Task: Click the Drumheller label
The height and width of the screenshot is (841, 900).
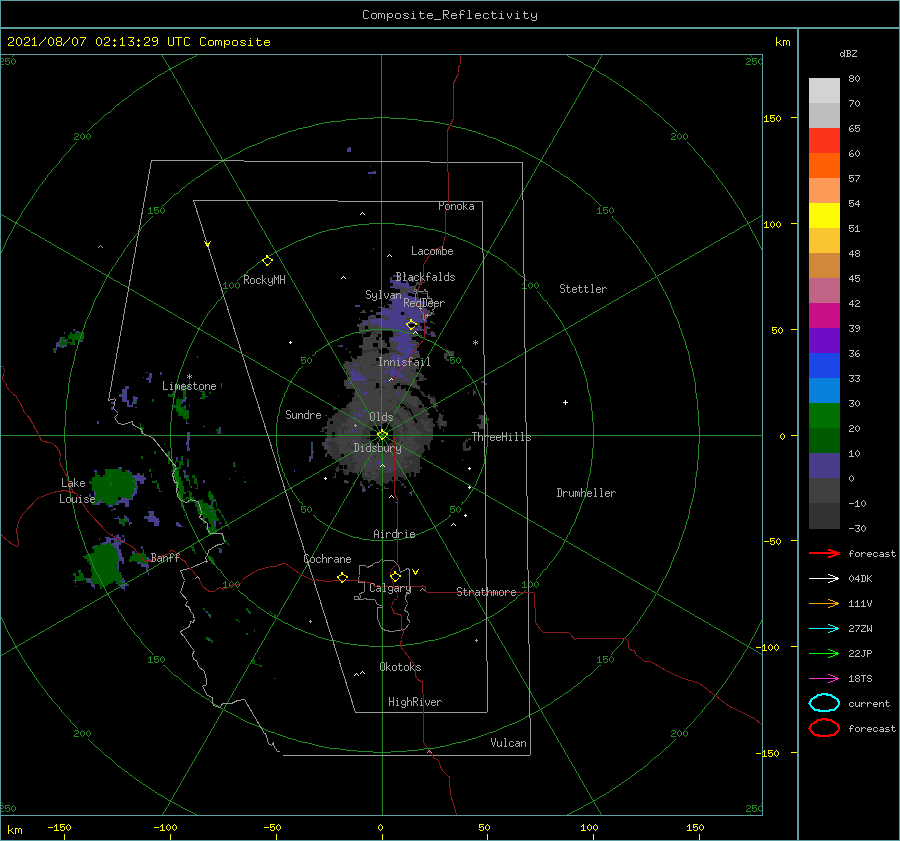Action: coord(586,493)
